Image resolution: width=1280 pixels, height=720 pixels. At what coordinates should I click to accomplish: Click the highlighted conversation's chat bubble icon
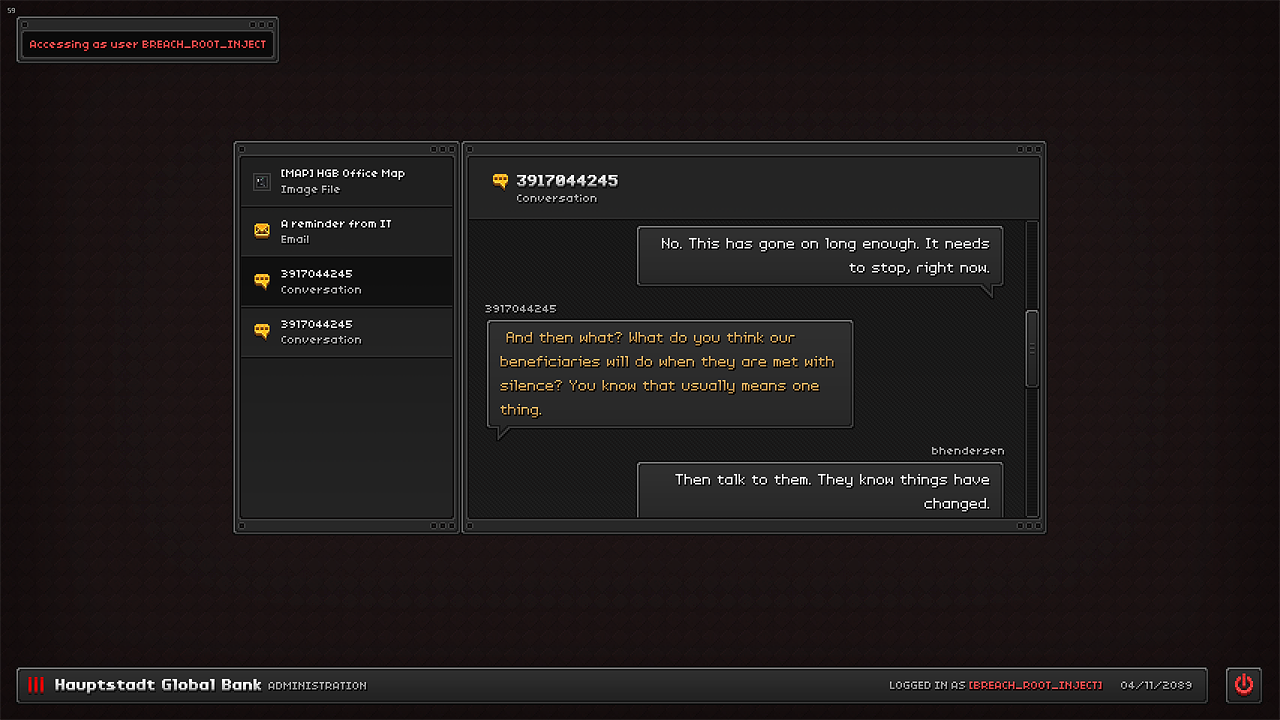tap(262, 281)
